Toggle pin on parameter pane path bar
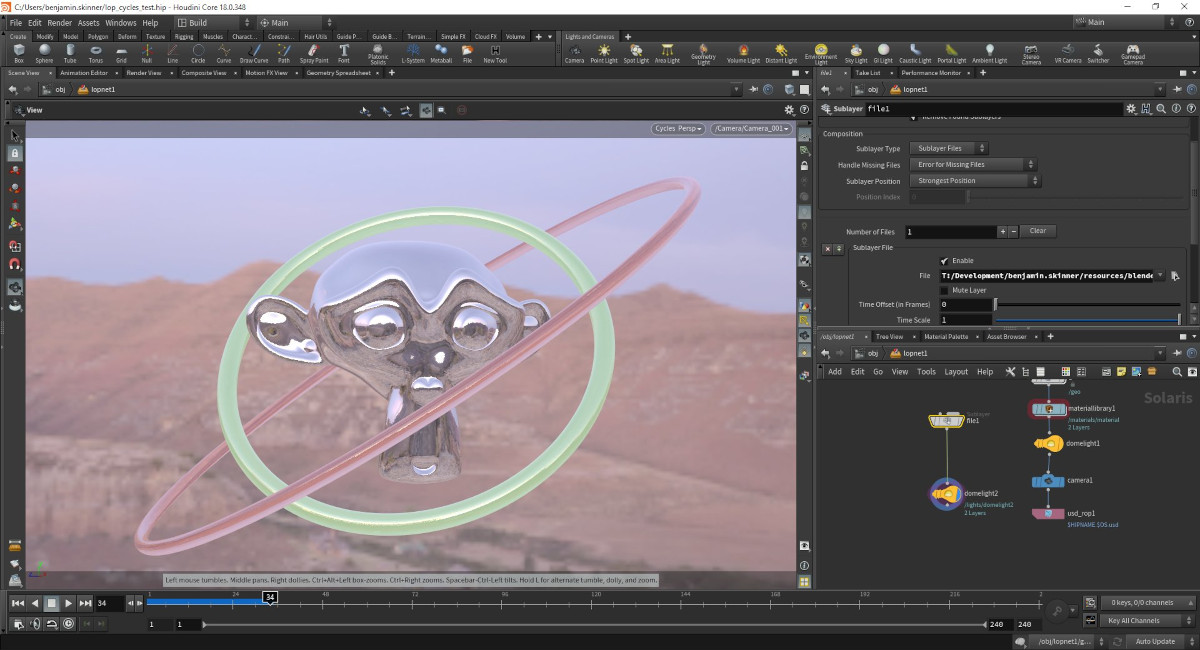The image size is (1200, 650). pyautogui.click(x=1176, y=89)
